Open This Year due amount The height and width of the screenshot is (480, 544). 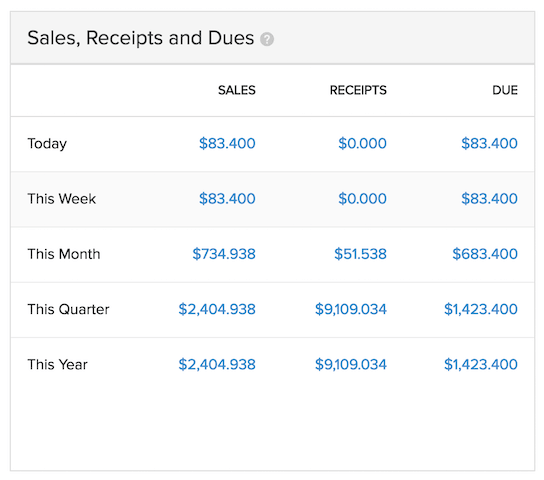[481, 365]
